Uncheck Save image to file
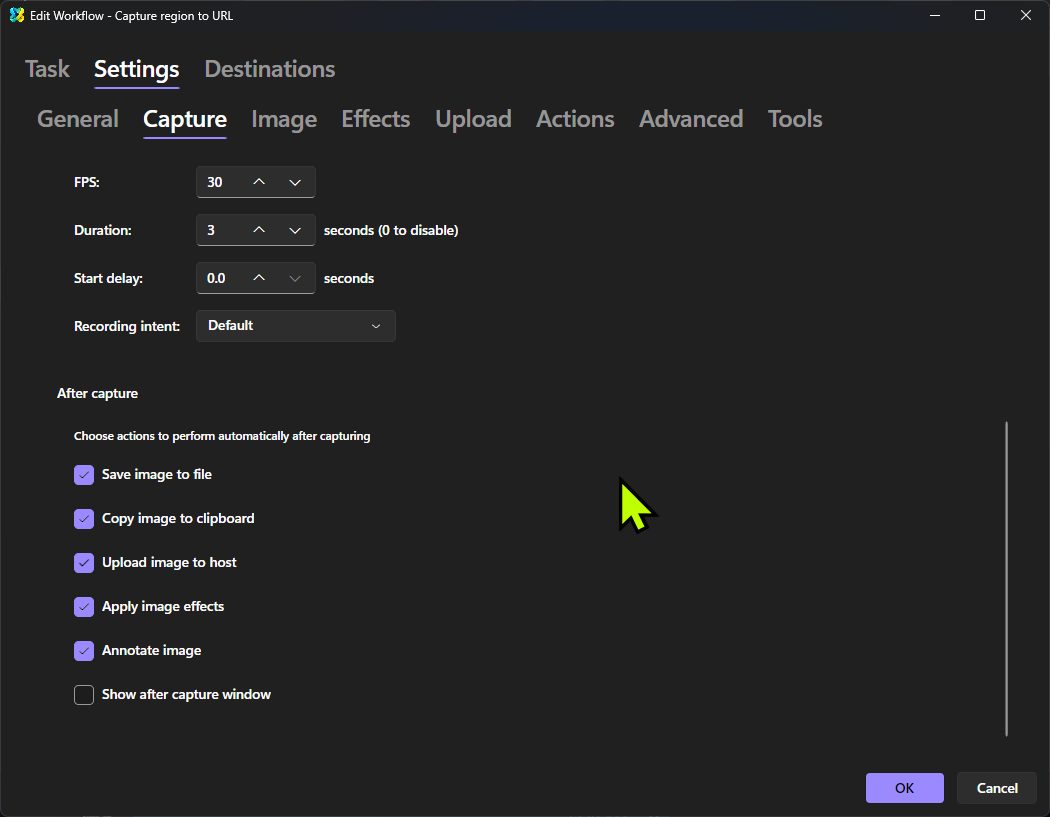Image resolution: width=1050 pixels, height=817 pixels. 84,475
